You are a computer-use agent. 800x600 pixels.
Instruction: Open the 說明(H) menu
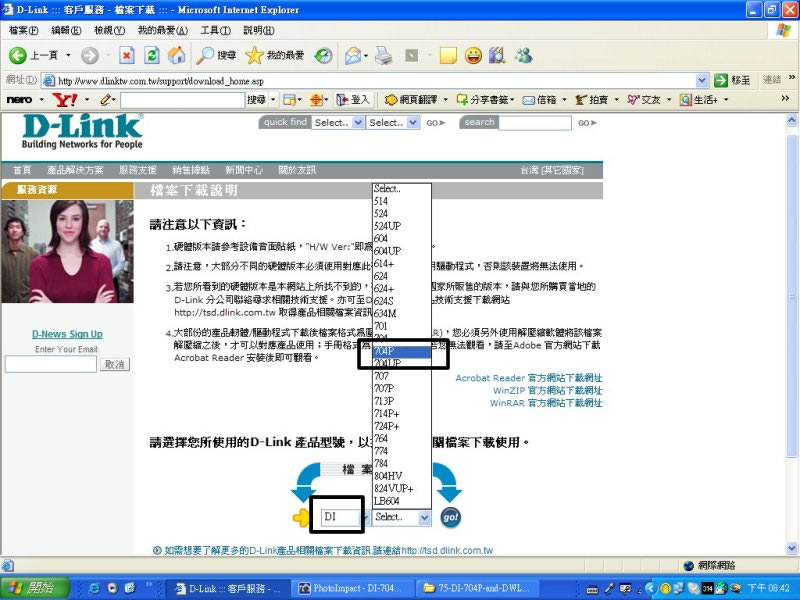tap(259, 31)
